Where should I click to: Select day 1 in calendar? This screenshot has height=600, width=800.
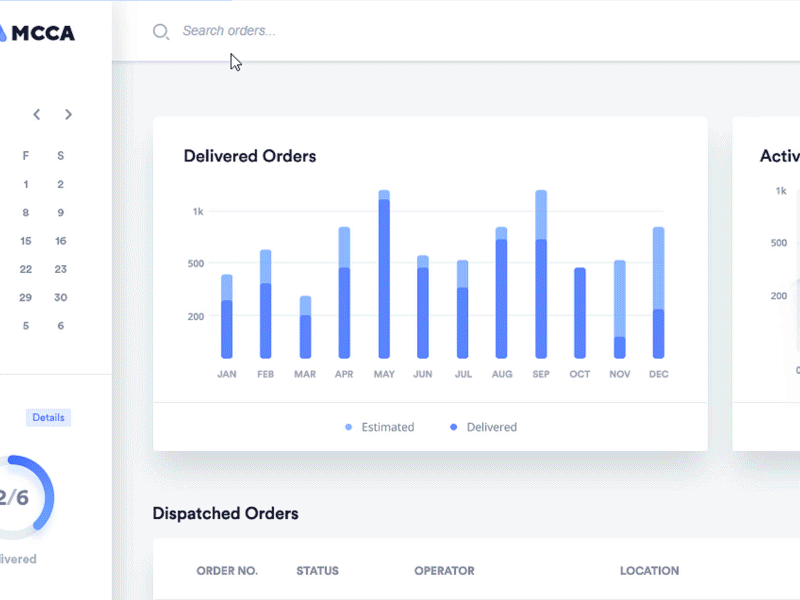[26, 184]
